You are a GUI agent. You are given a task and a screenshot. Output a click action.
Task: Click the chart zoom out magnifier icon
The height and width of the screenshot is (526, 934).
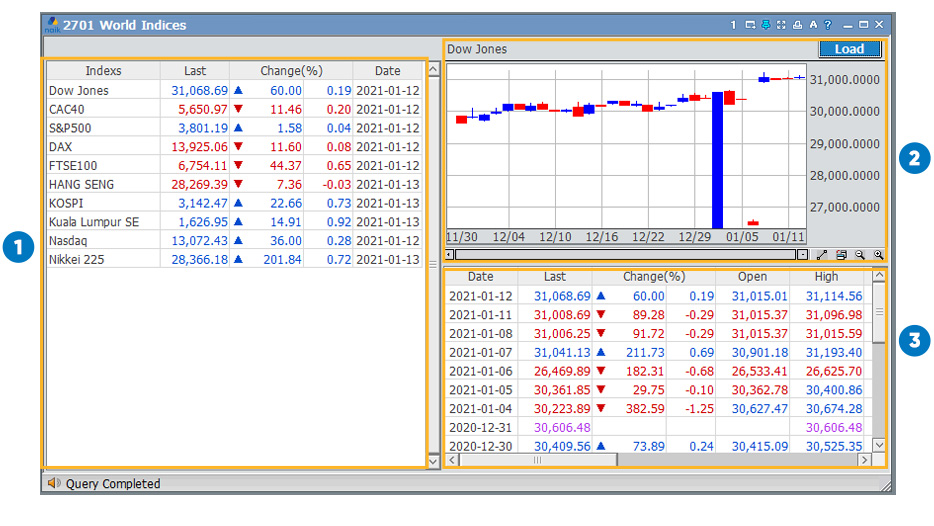(859, 255)
